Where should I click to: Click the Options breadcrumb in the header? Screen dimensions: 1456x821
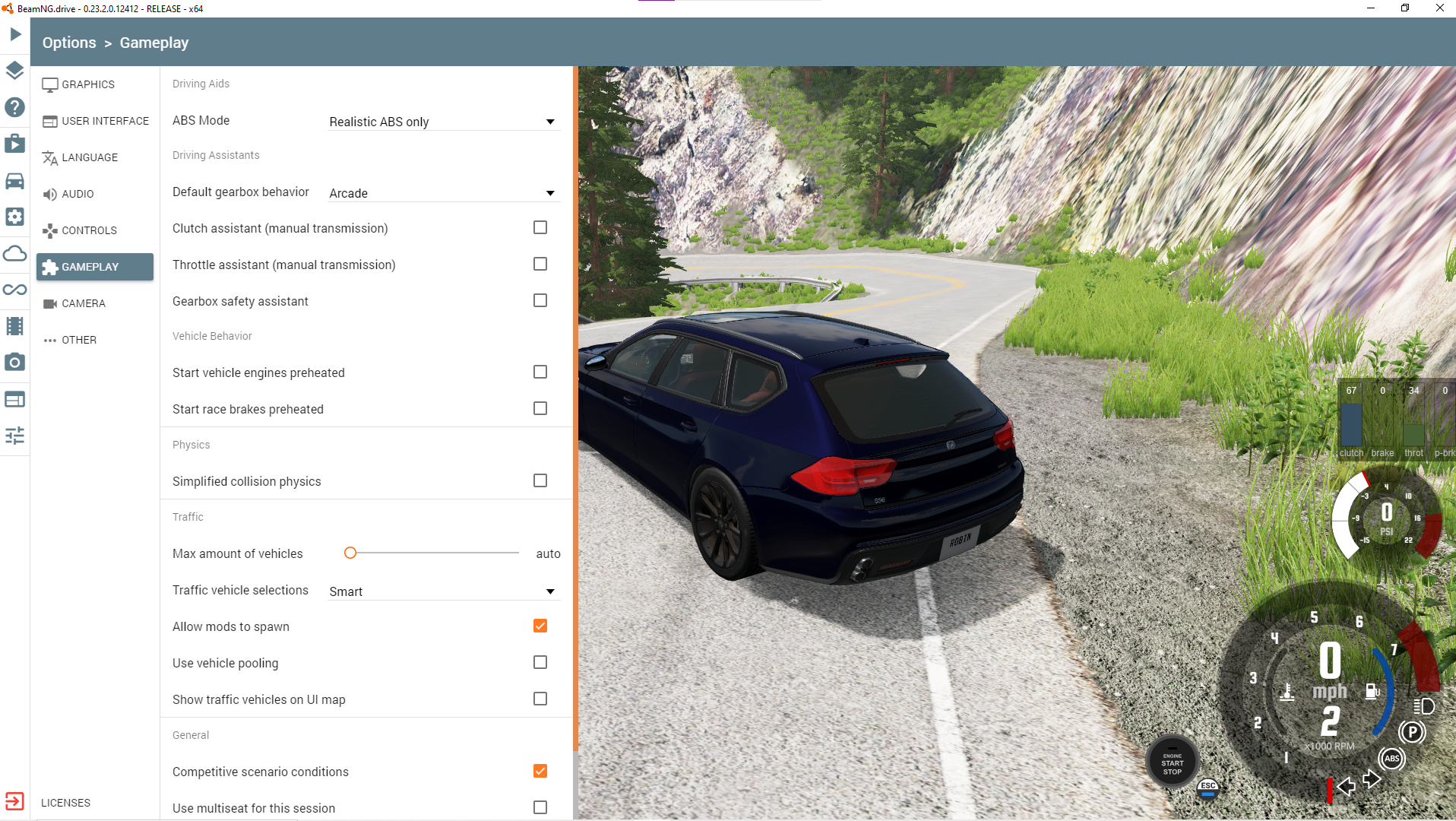coord(69,43)
